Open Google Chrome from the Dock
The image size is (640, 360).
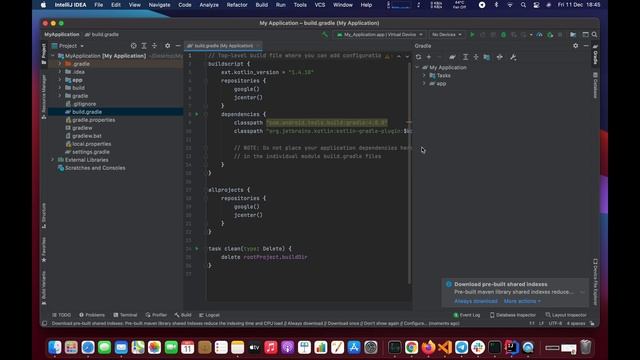(411, 347)
